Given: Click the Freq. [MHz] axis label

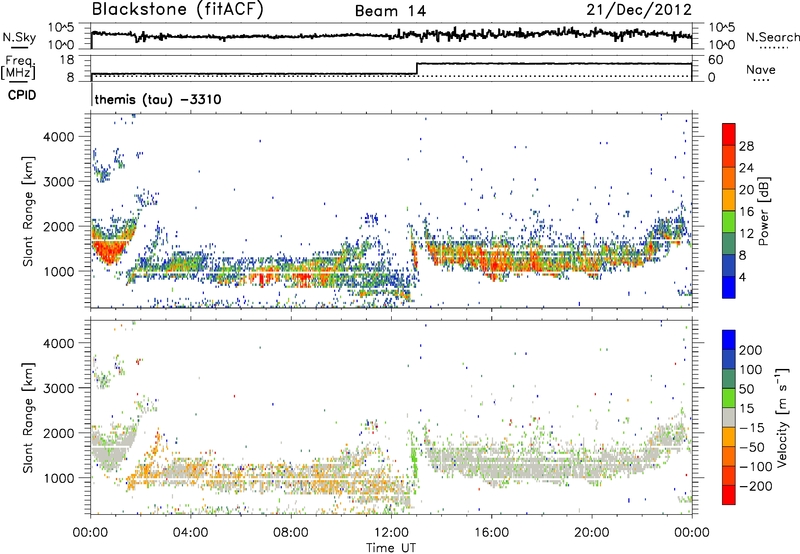Looking at the screenshot, I should click(20, 68).
